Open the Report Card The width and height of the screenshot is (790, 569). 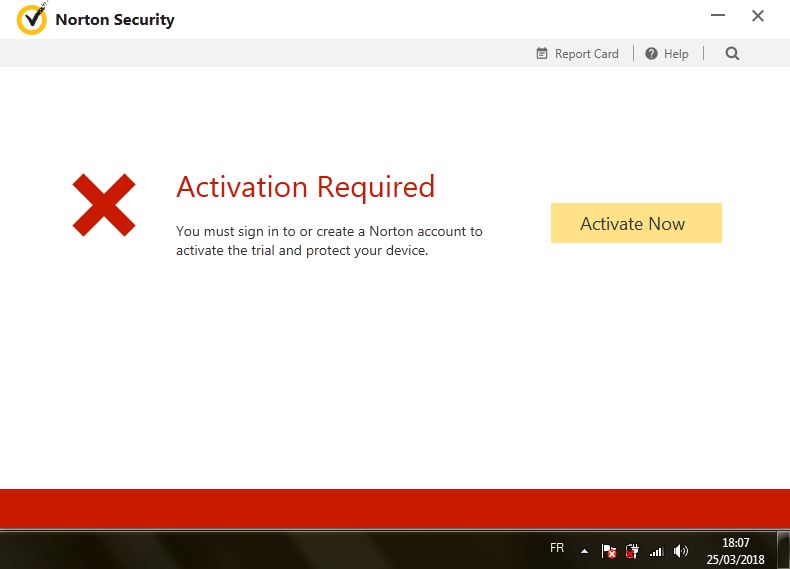[577, 53]
